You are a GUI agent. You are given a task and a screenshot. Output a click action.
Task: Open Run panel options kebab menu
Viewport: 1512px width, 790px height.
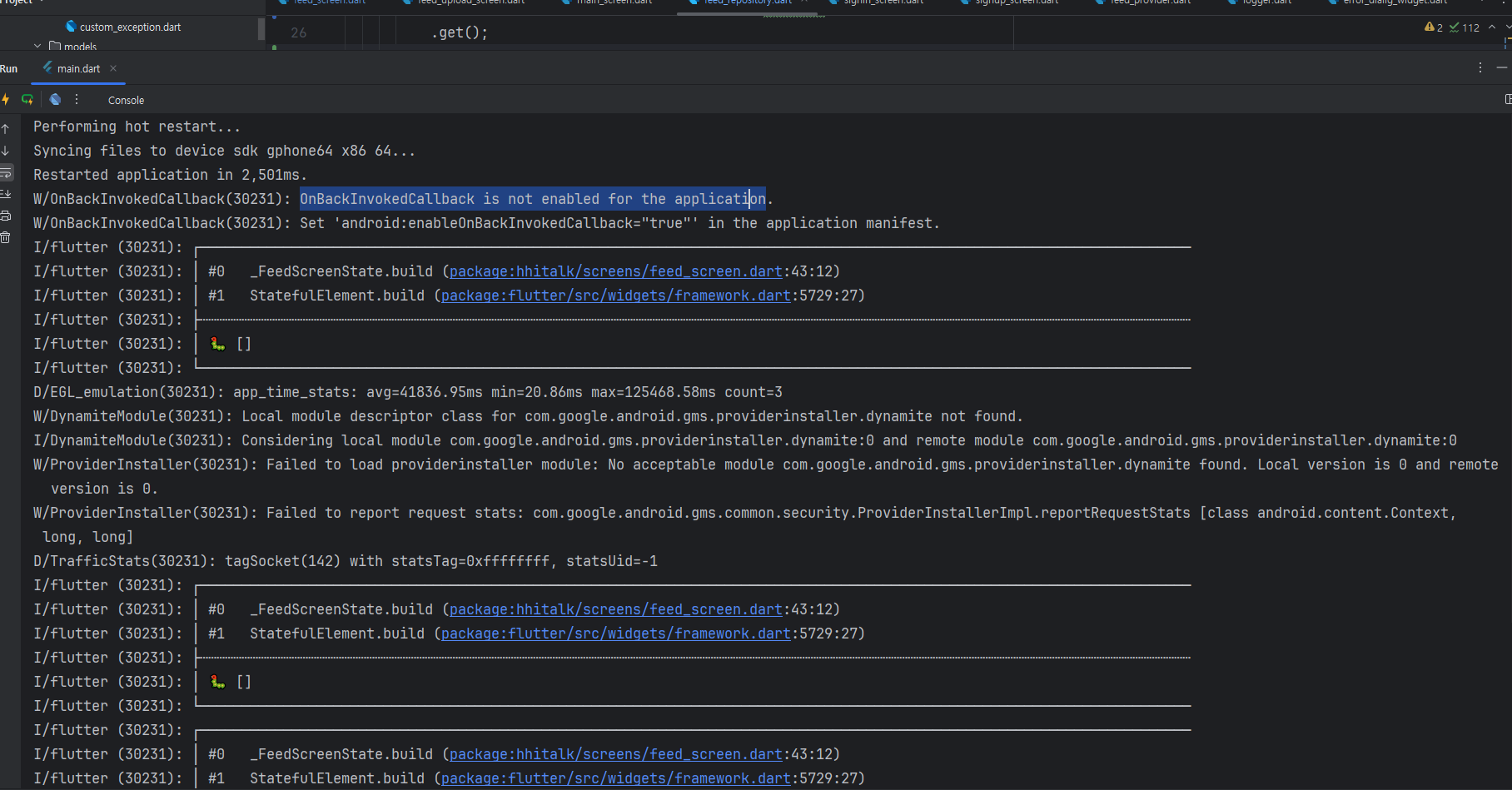(1480, 68)
